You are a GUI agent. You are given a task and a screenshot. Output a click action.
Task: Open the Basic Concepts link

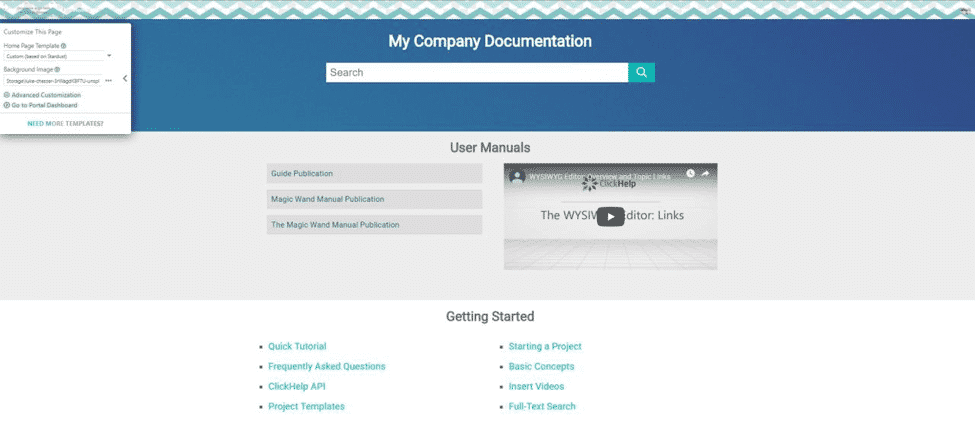pyautogui.click(x=541, y=366)
